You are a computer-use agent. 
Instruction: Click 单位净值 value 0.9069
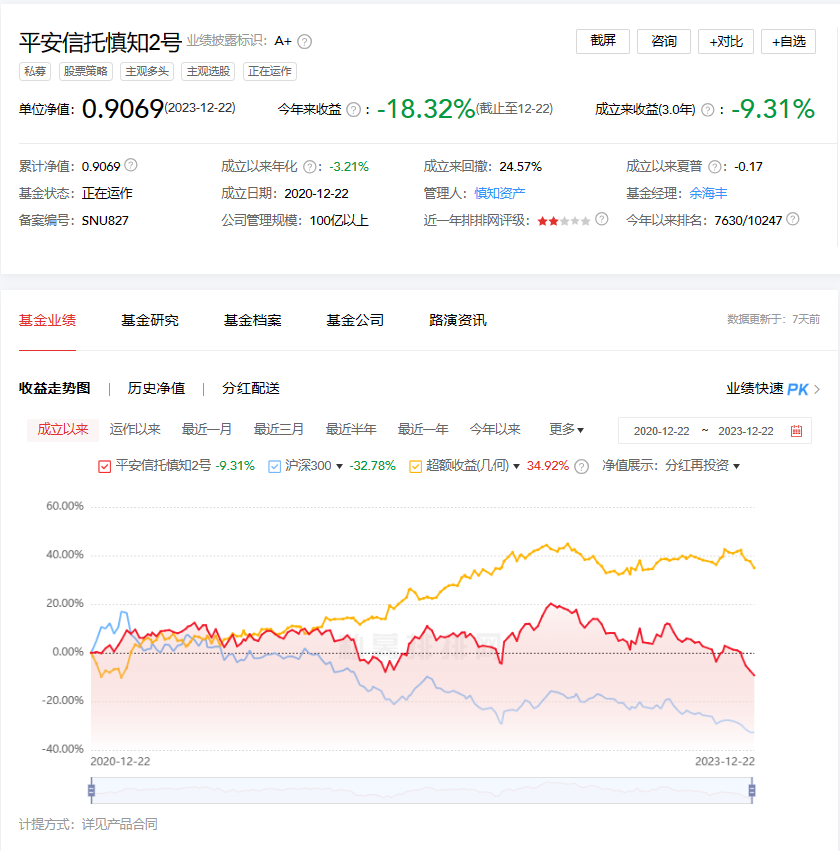[123, 109]
